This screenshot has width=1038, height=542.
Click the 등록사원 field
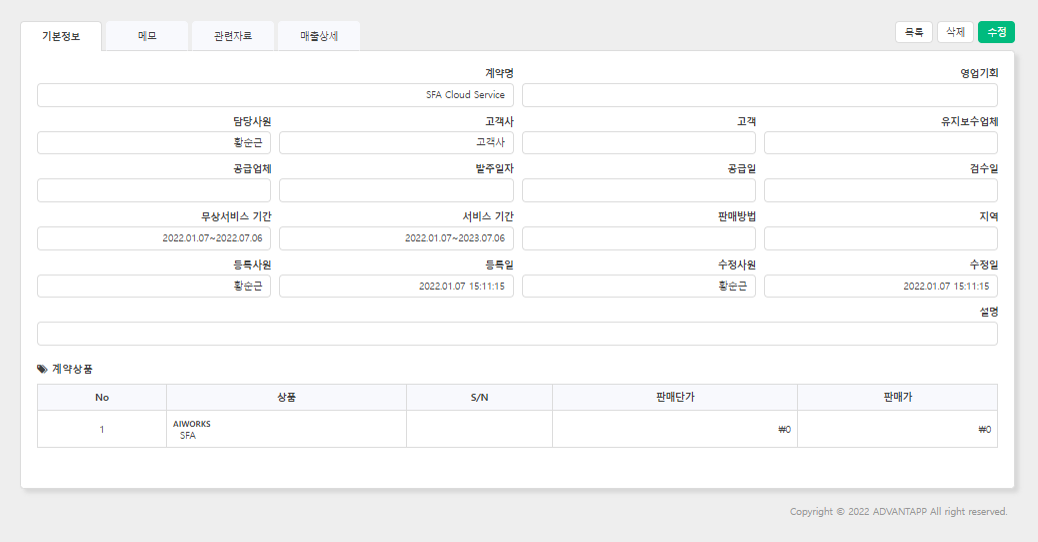(x=154, y=286)
